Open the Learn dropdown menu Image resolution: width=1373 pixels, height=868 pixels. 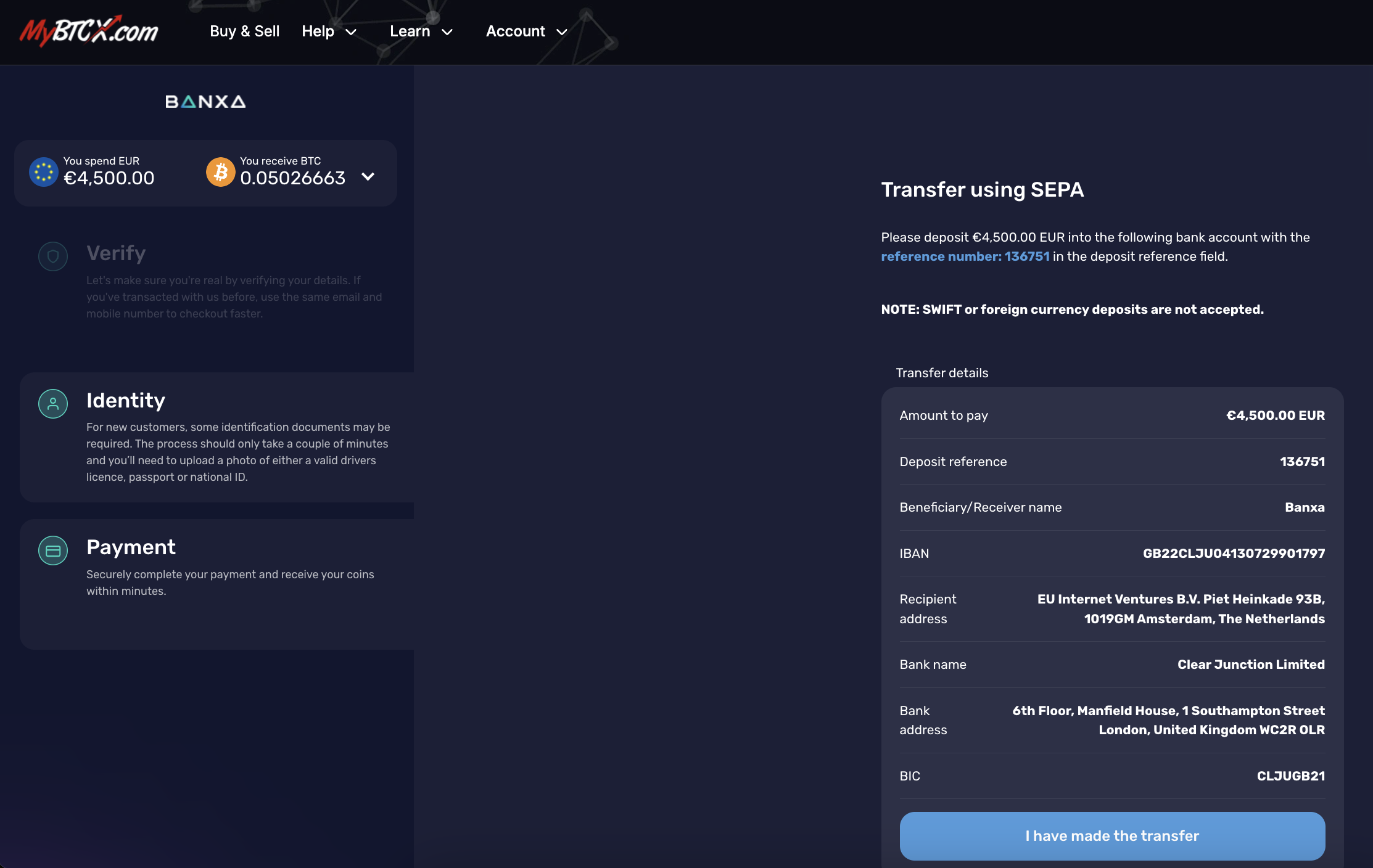point(422,31)
